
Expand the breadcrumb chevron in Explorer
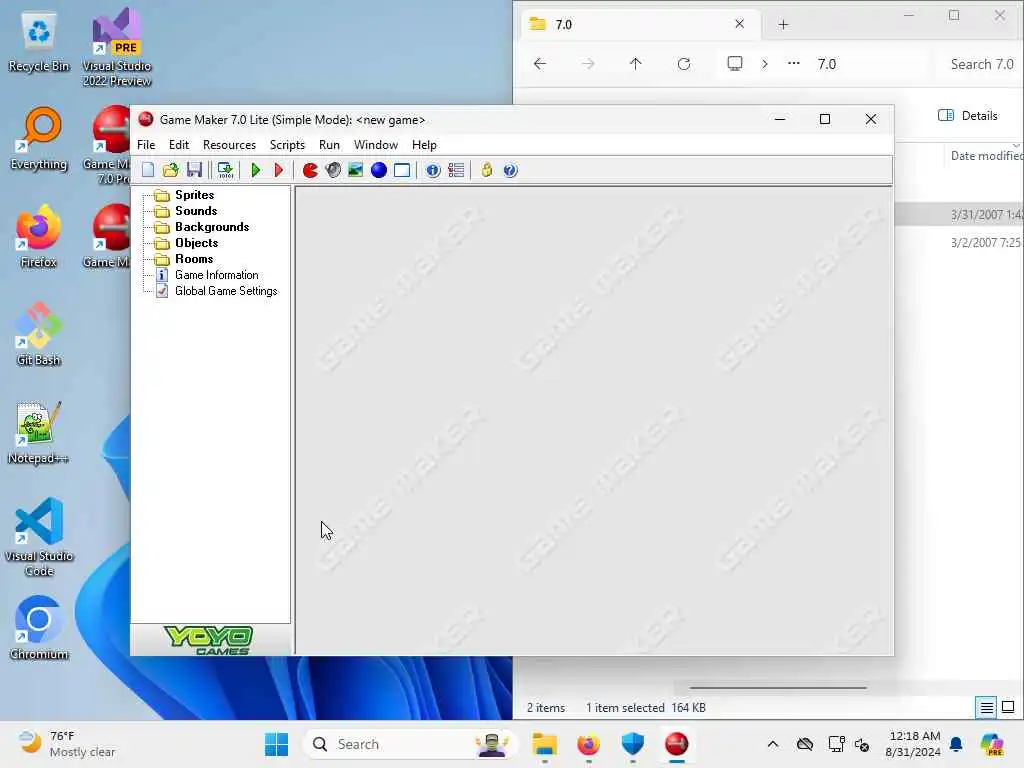(765, 64)
